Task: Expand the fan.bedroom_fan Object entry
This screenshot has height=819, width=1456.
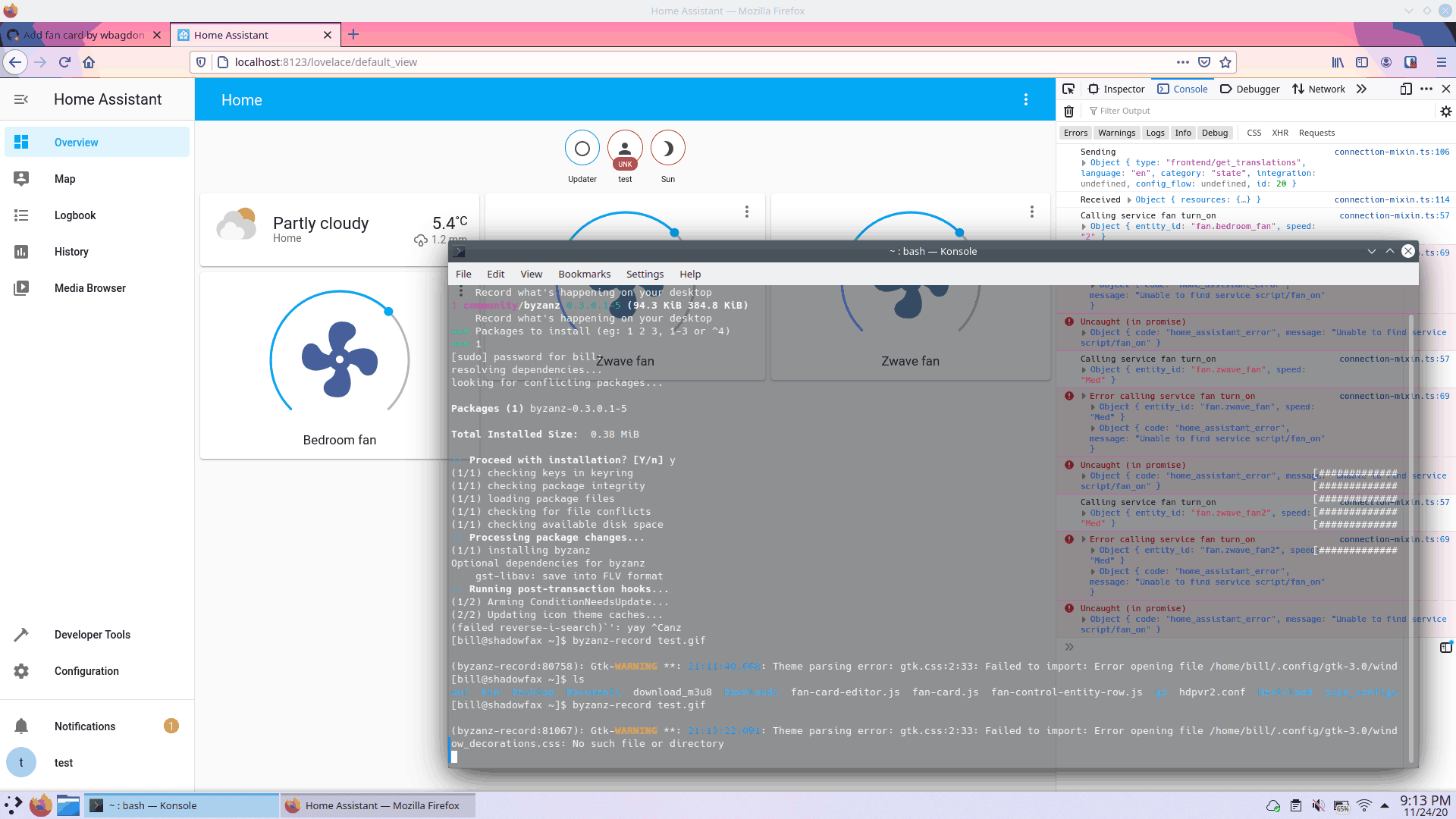Action: pyautogui.click(x=1084, y=227)
